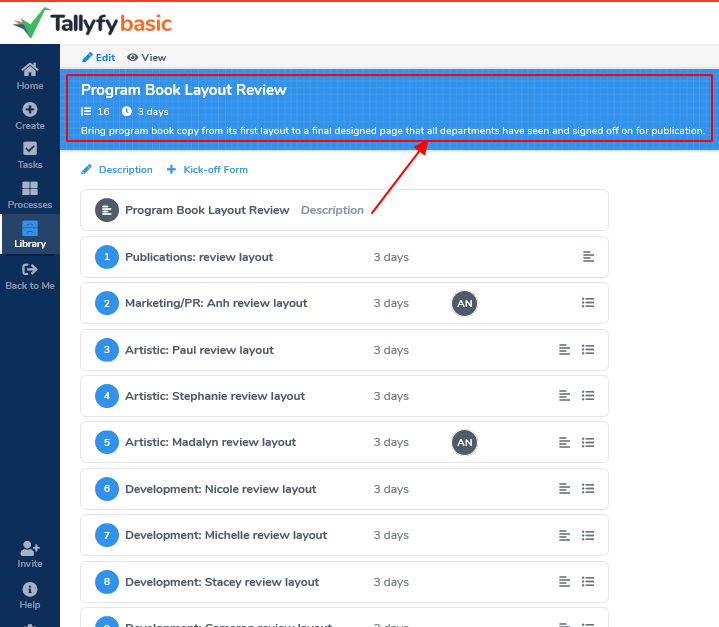Viewport: 719px width, 627px height.
Task: Click the grey description row icon
Action: click(x=107, y=210)
